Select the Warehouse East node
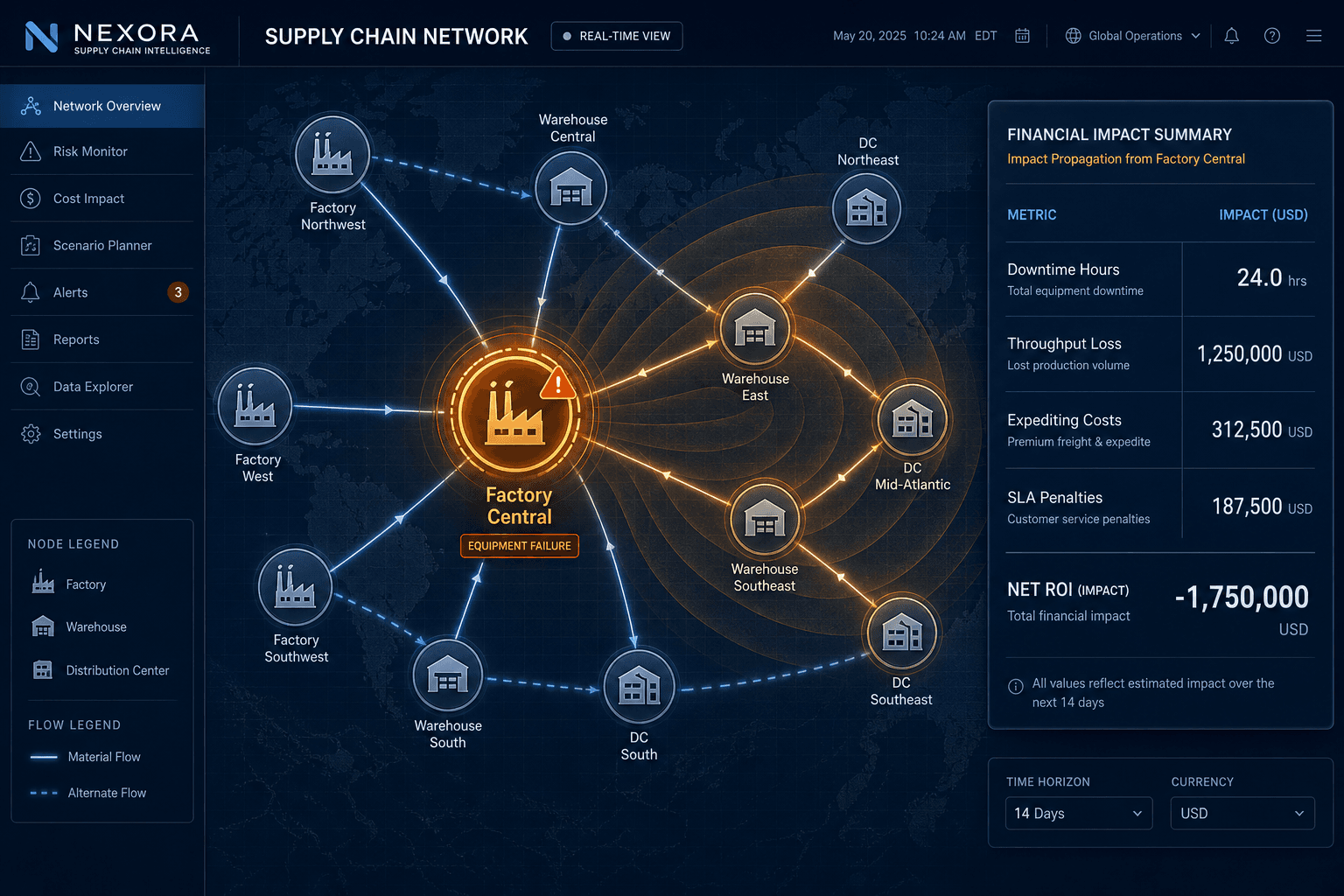 point(754,328)
